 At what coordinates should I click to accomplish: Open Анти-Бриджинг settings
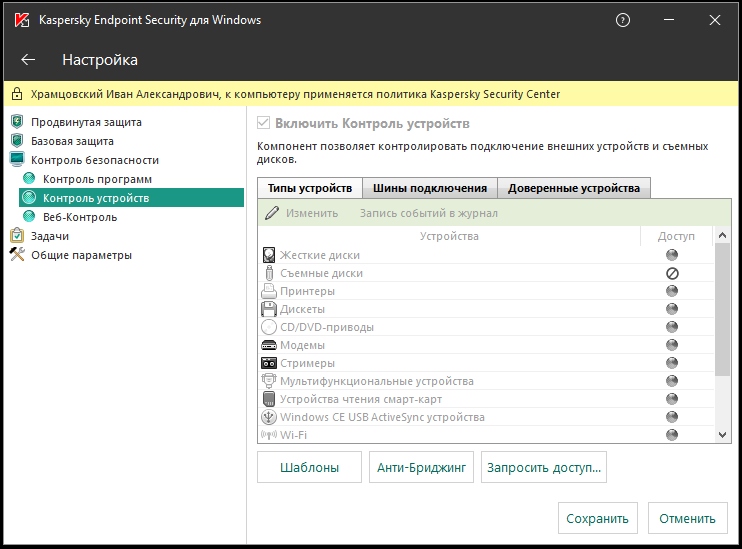coord(421,467)
